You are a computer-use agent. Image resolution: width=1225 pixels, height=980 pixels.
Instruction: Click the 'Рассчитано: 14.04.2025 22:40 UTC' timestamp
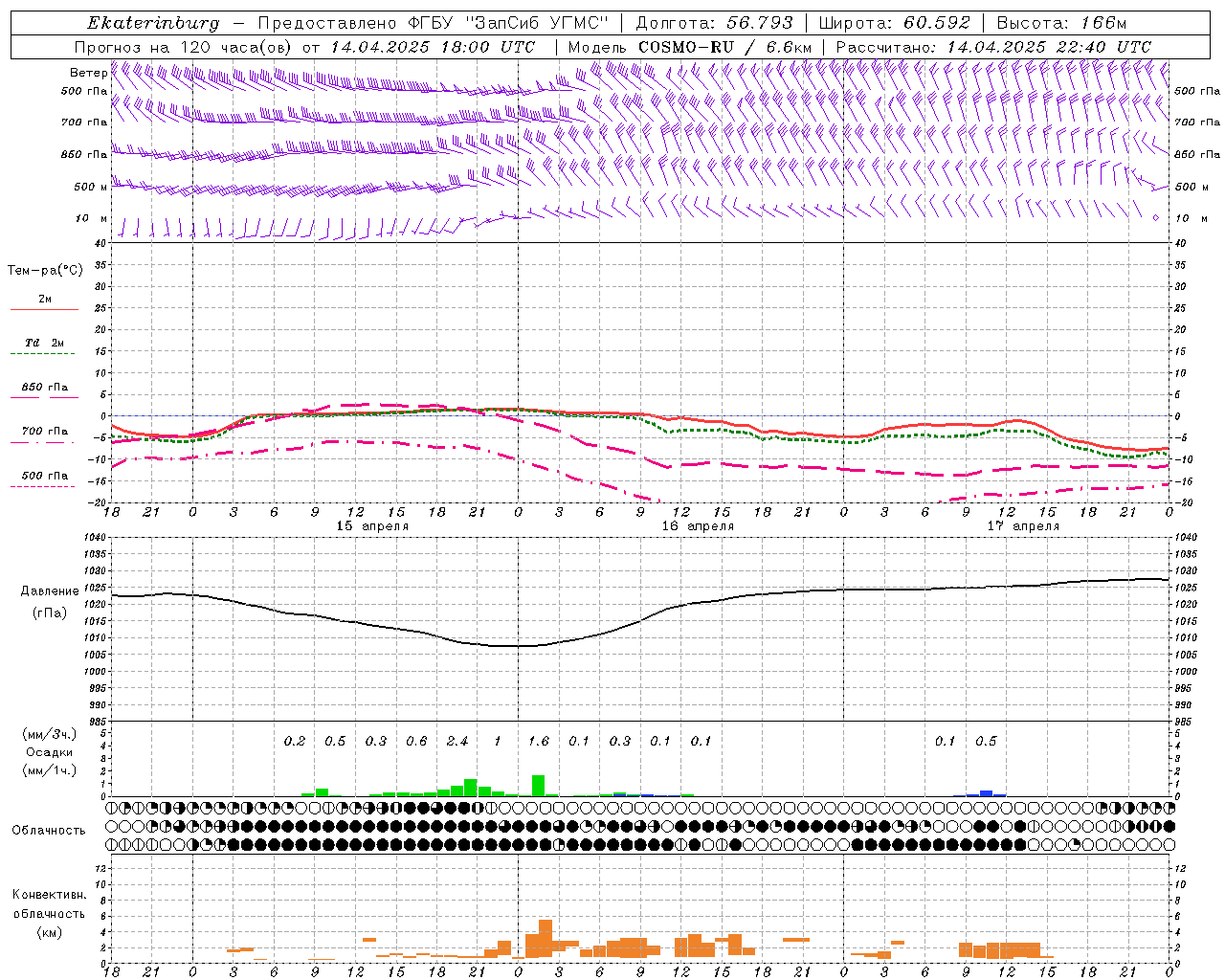[x=993, y=47]
